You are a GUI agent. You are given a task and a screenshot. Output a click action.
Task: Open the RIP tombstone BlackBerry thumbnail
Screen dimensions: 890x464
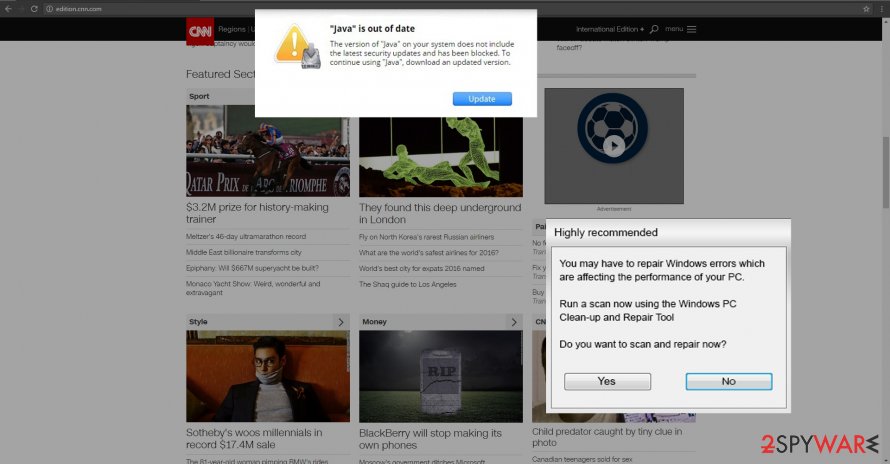[x=441, y=376]
